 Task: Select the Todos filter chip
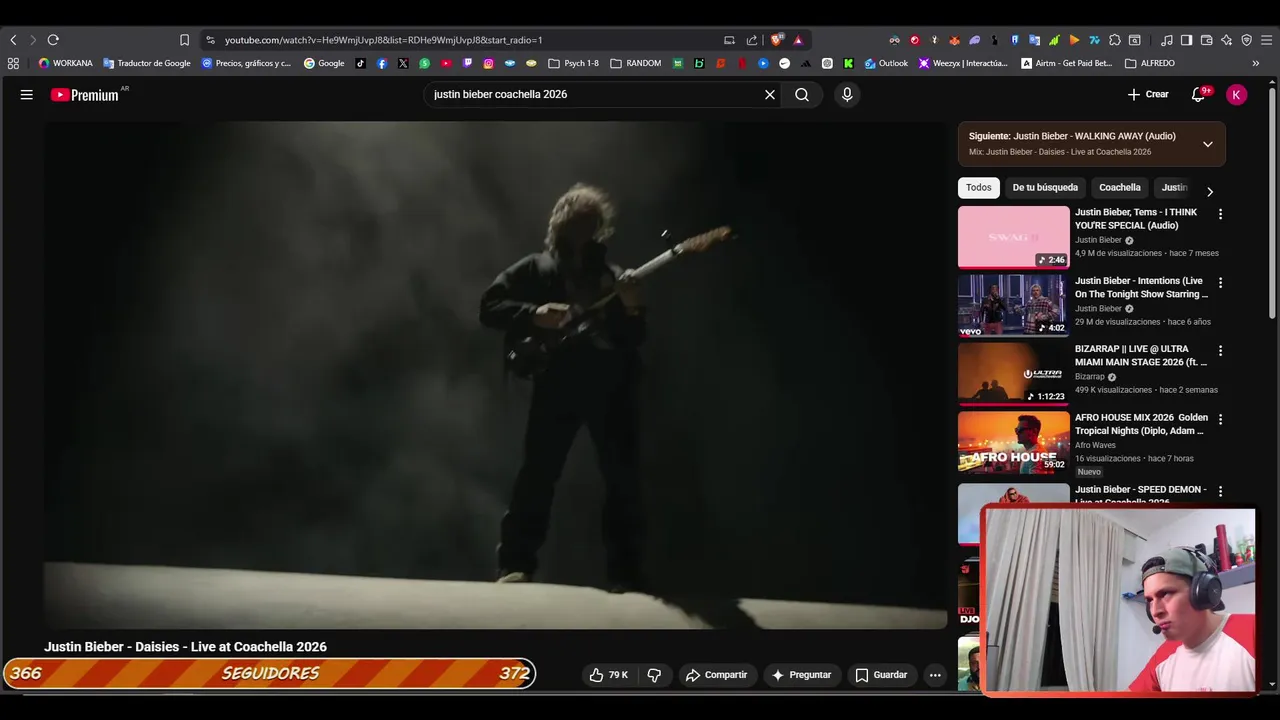click(979, 187)
